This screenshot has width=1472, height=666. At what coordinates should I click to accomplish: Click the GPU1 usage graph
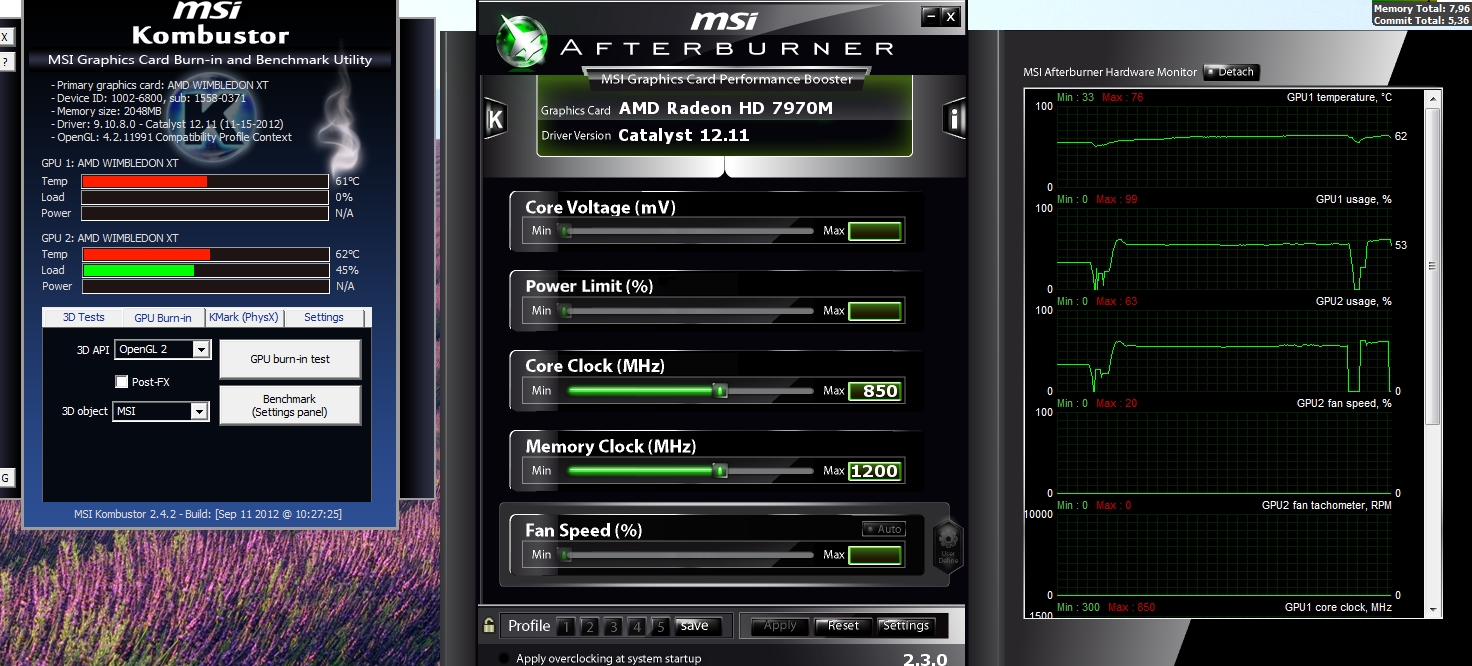point(1224,248)
